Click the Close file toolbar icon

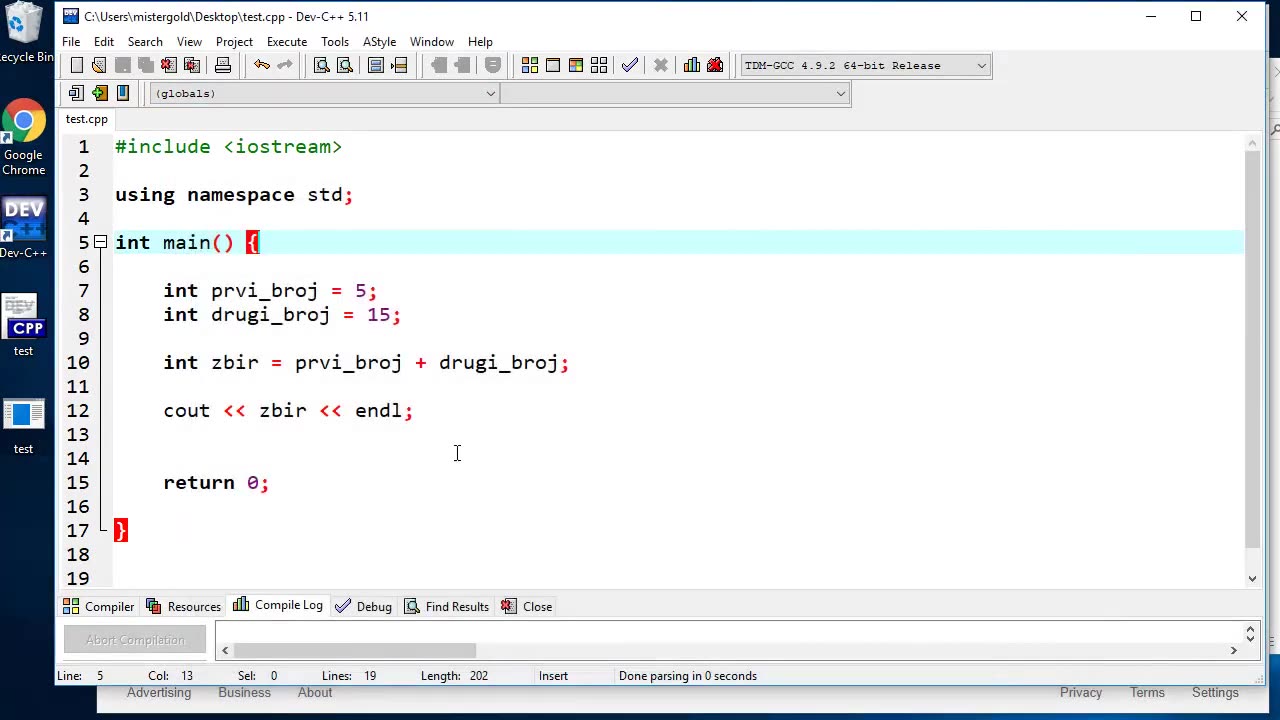tap(169, 65)
